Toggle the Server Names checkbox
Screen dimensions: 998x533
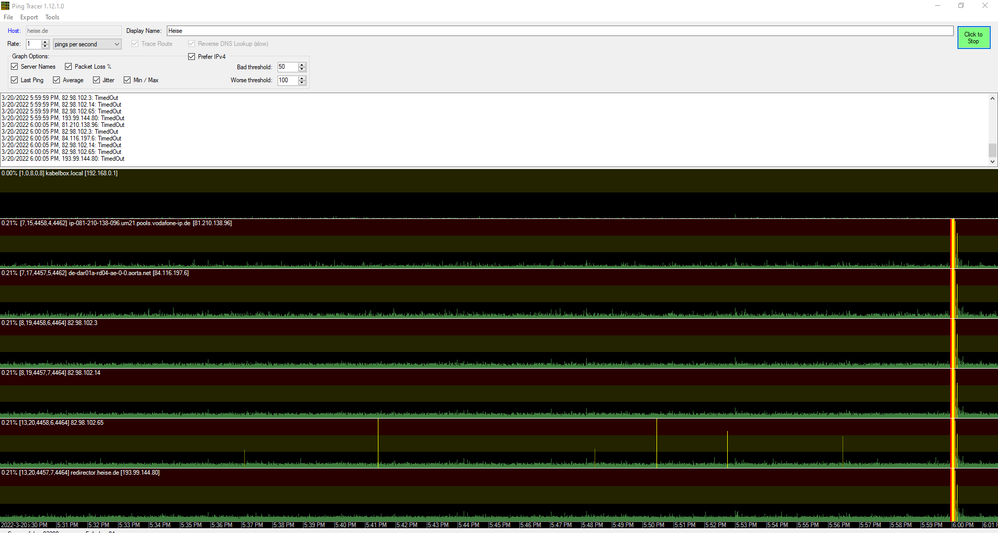pyautogui.click(x=15, y=66)
